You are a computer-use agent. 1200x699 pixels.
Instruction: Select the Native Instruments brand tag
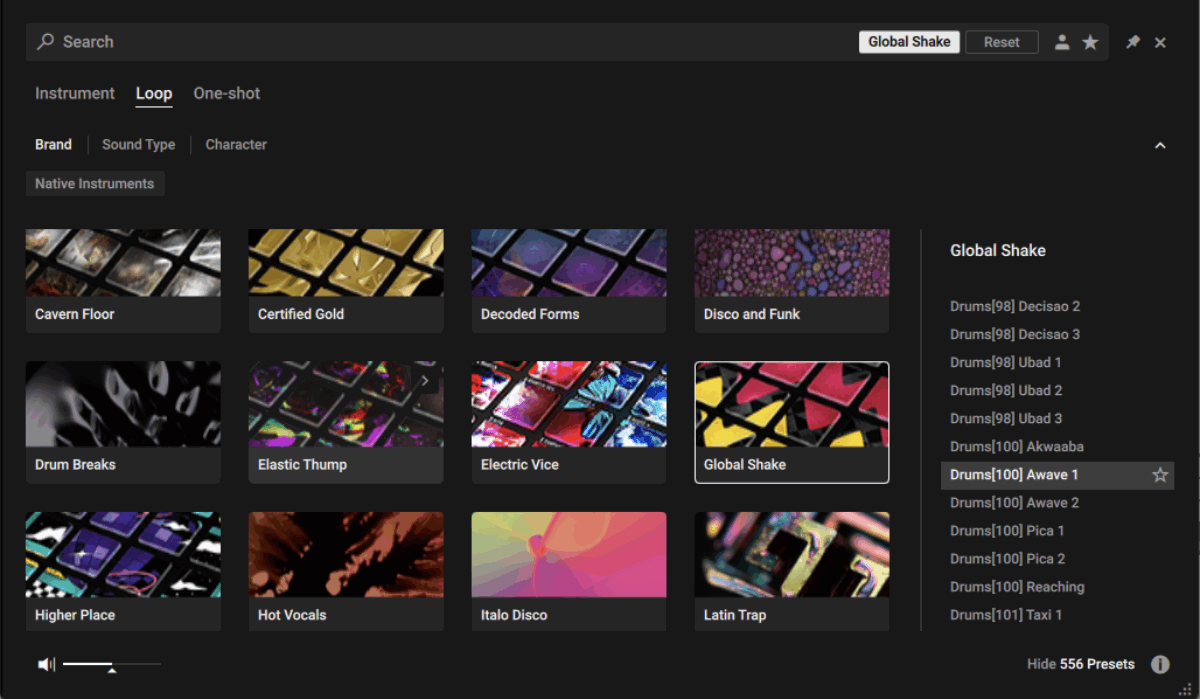click(x=95, y=184)
